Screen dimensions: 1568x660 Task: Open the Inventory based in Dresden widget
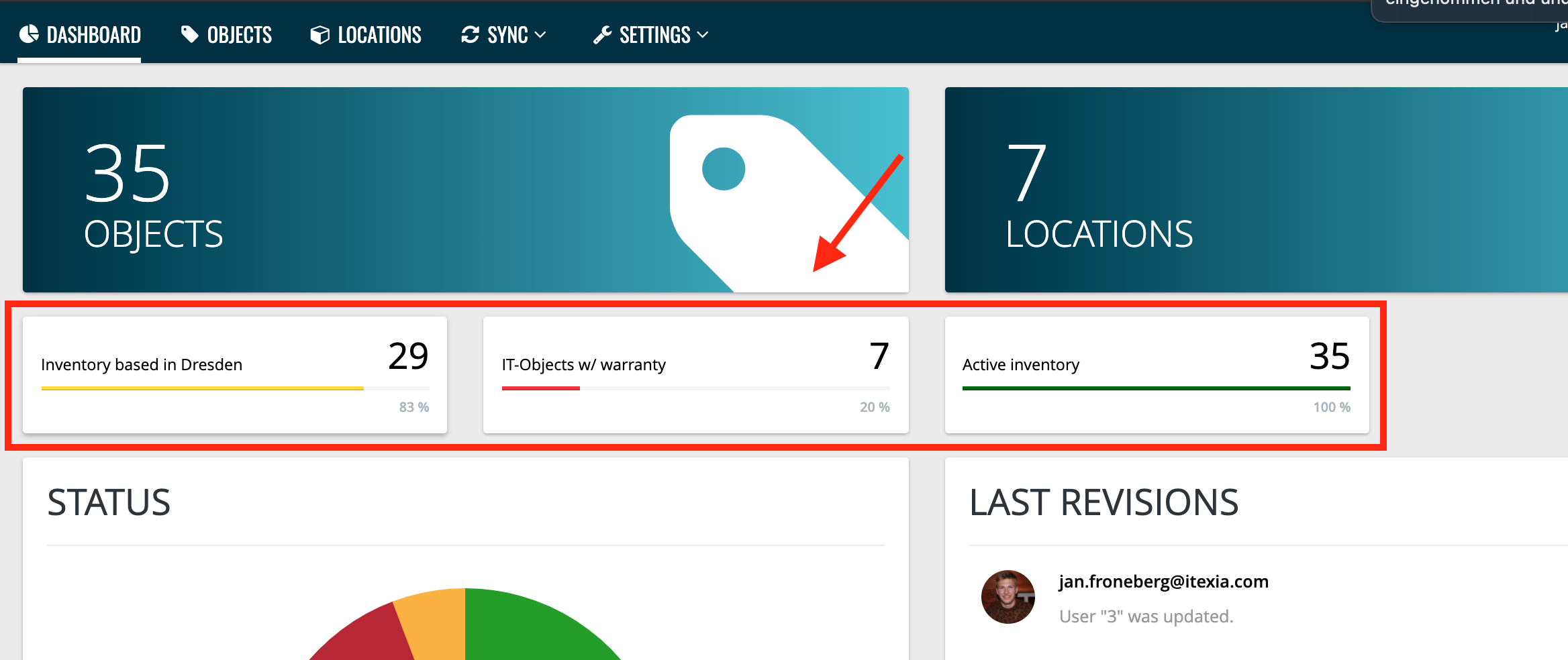(x=235, y=375)
